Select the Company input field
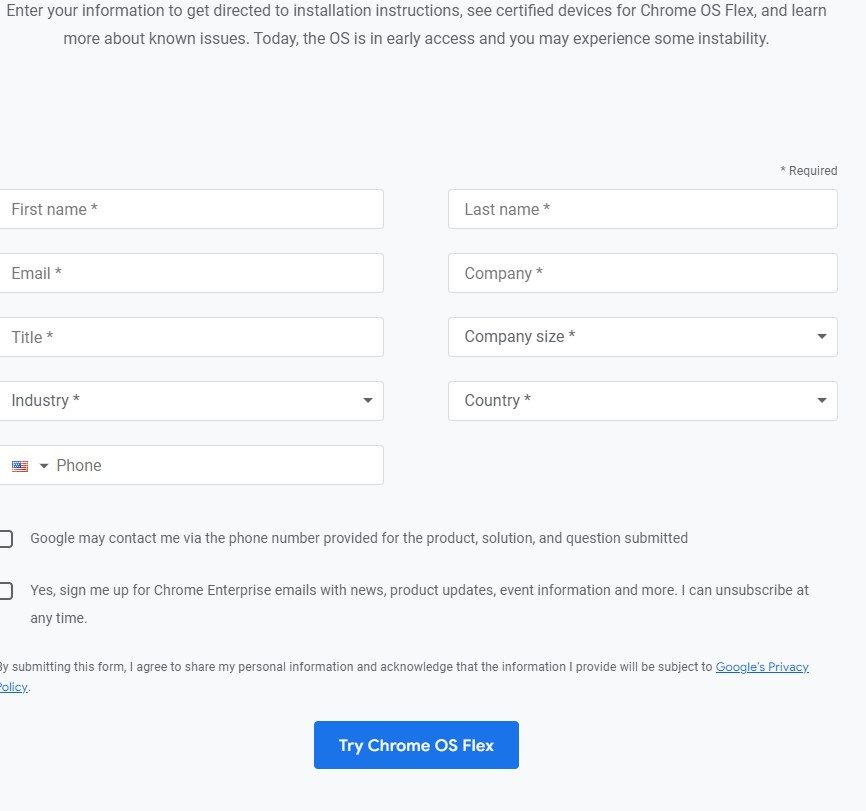Image resolution: width=866 pixels, height=811 pixels. point(643,273)
